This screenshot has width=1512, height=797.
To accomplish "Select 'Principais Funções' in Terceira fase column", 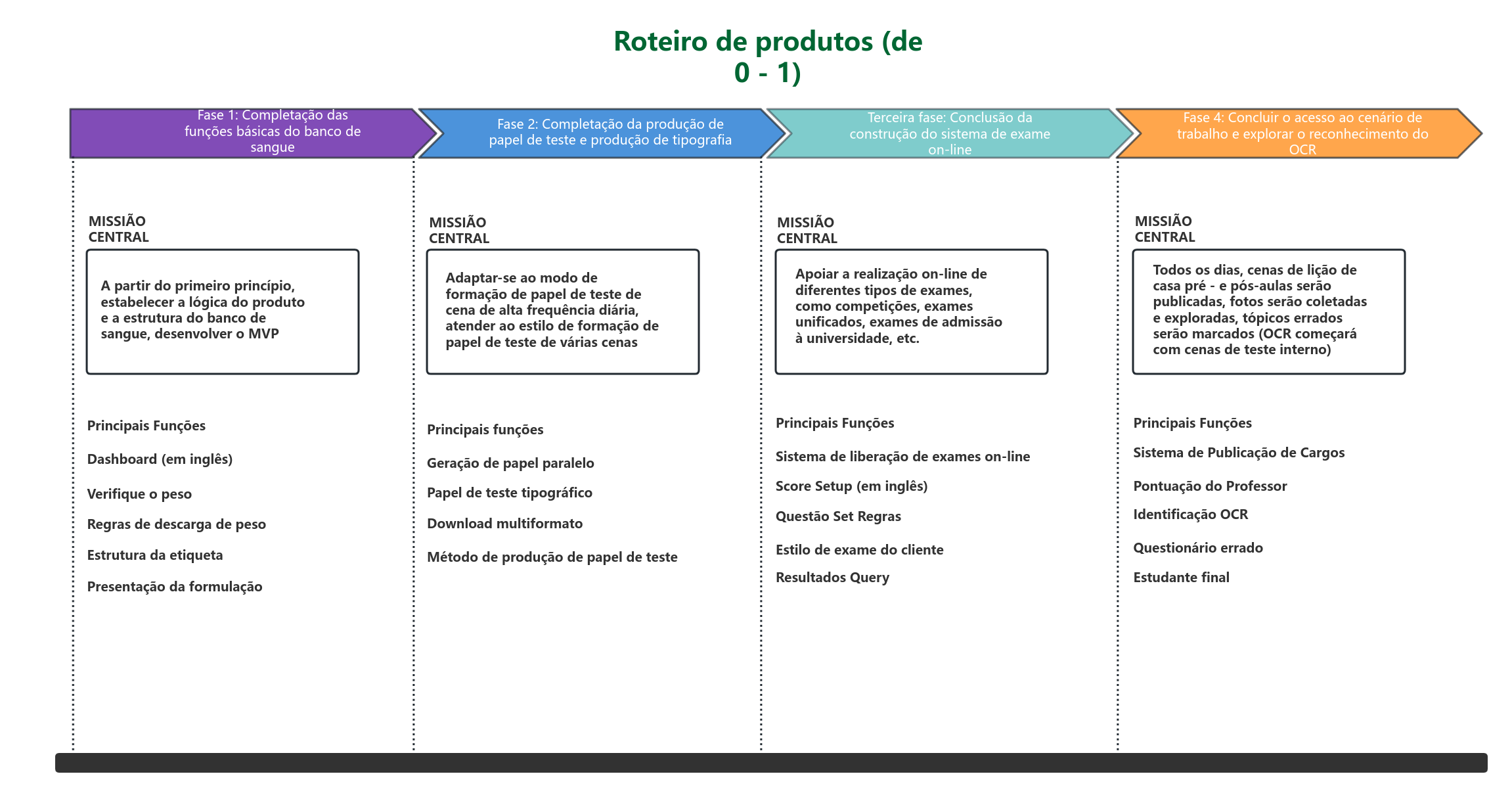I will (x=835, y=423).
